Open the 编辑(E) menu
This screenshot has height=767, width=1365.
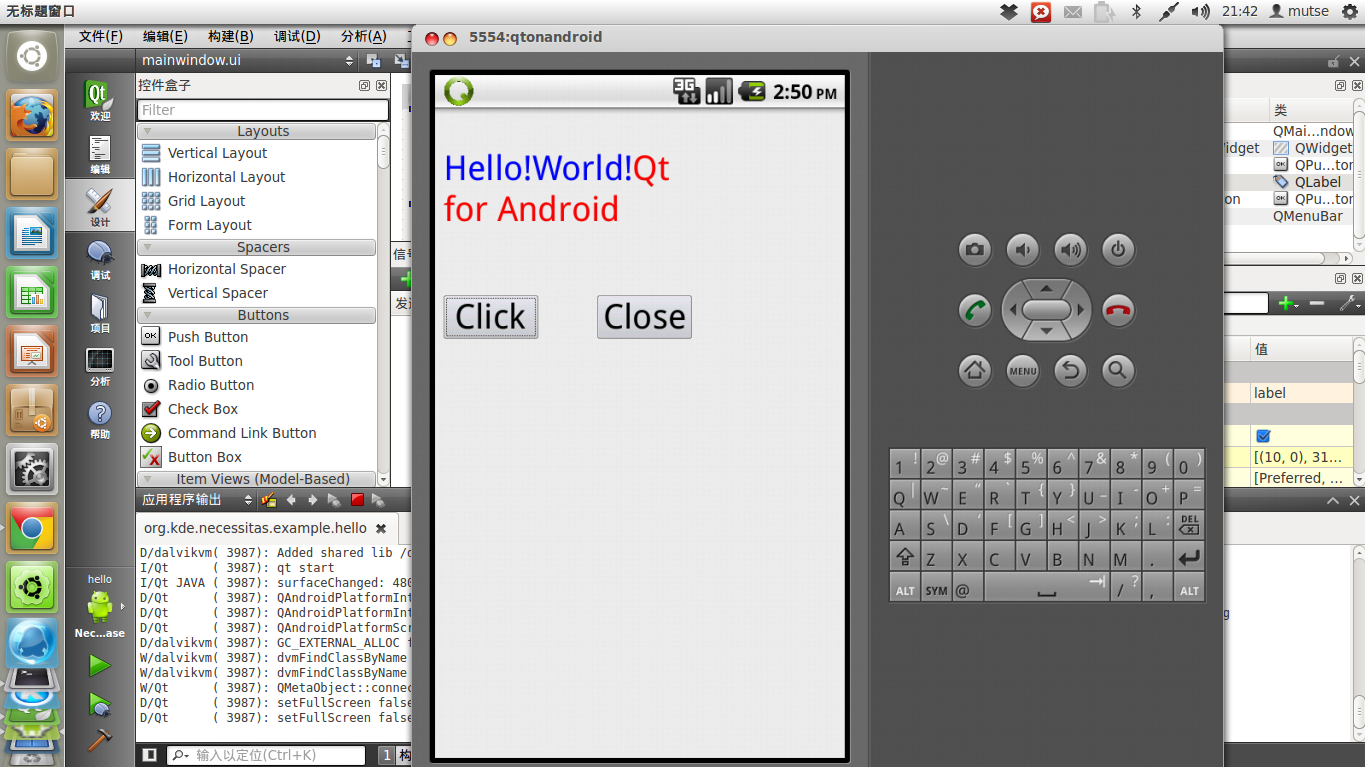tap(165, 36)
